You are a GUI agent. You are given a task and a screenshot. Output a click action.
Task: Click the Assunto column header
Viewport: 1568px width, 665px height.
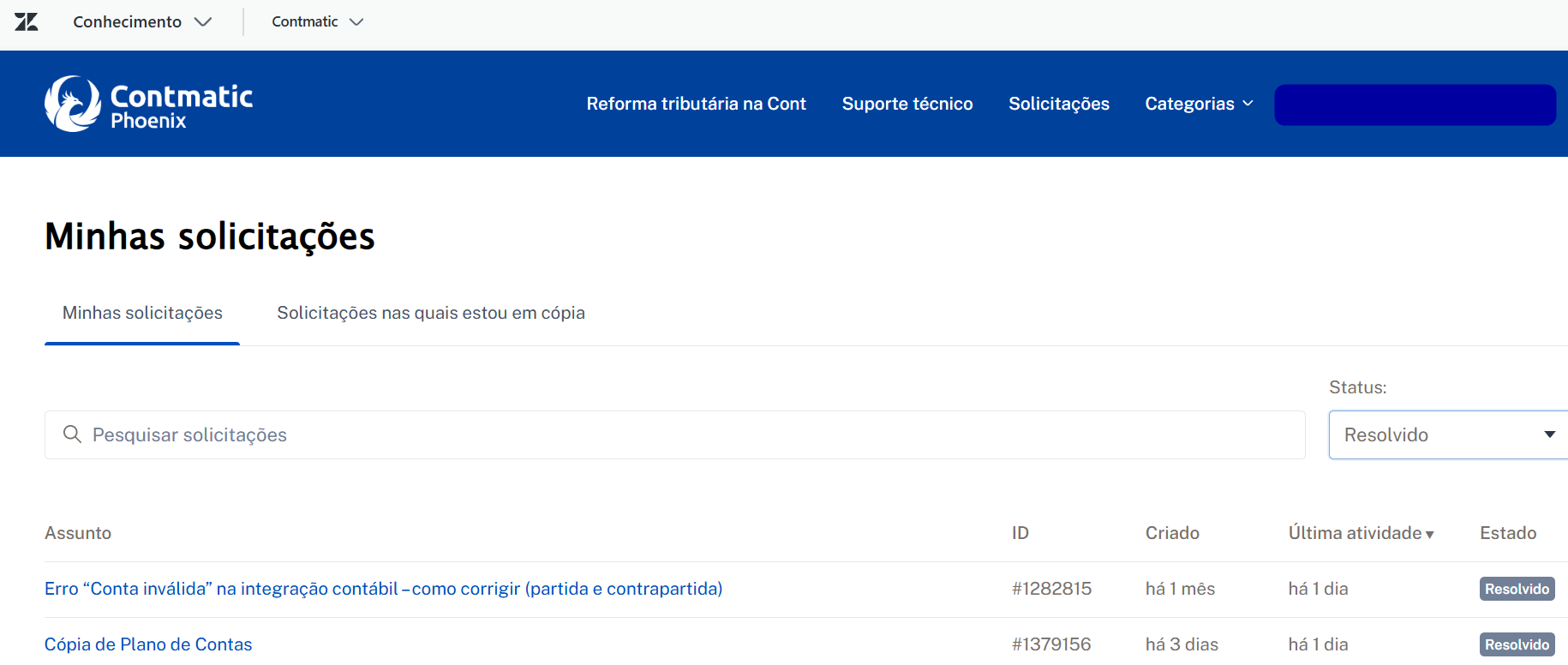[x=78, y=533]
